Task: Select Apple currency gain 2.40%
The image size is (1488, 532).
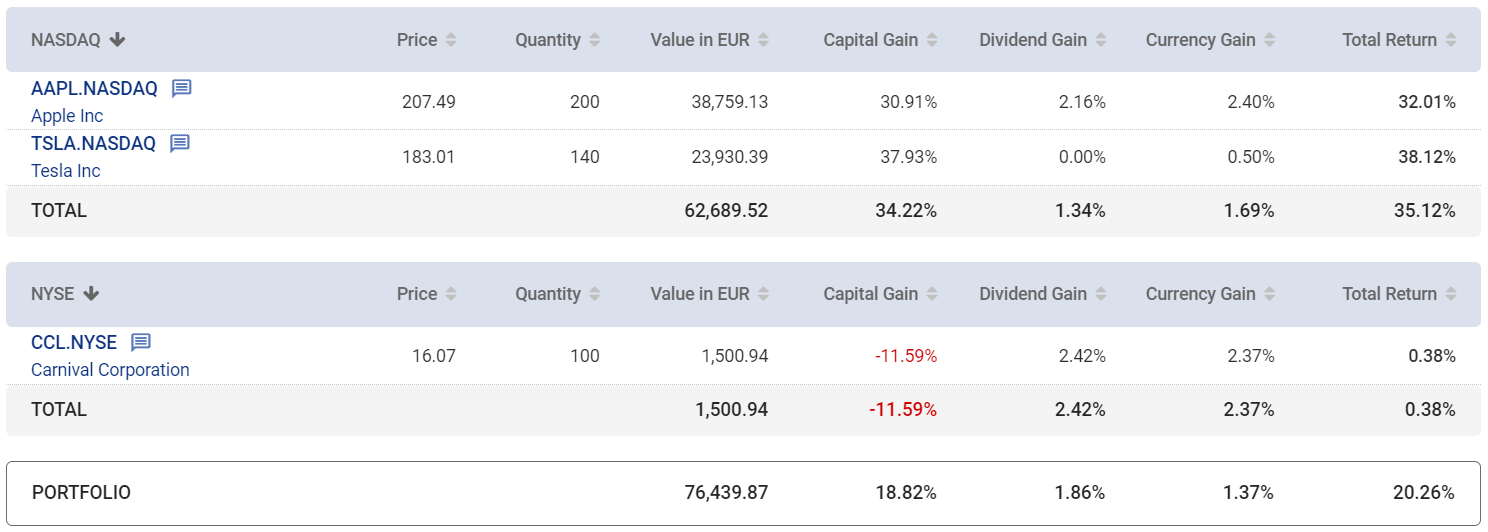Action: point(1251,102)
